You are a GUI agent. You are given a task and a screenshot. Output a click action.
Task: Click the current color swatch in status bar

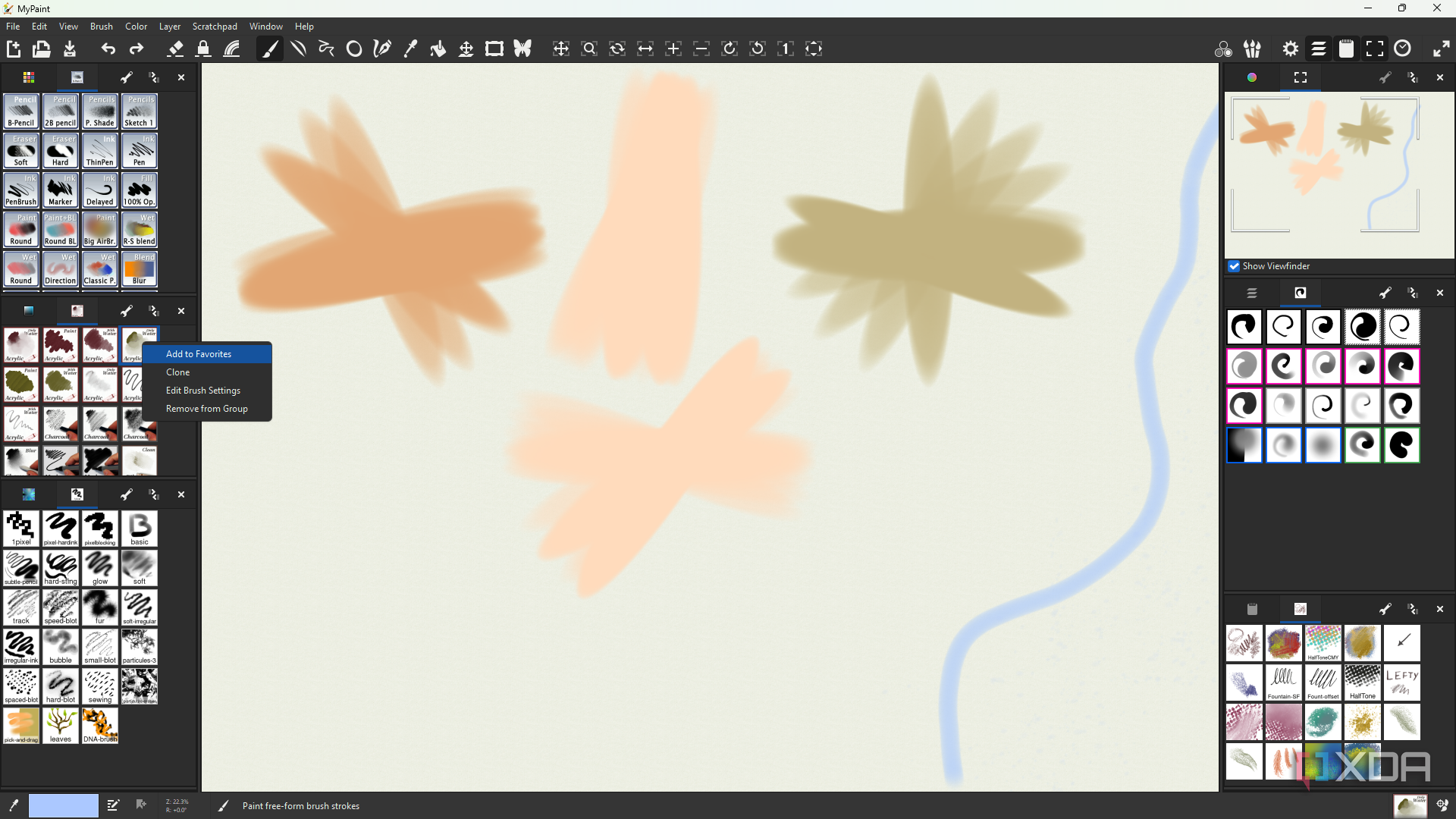click(64, 805)
